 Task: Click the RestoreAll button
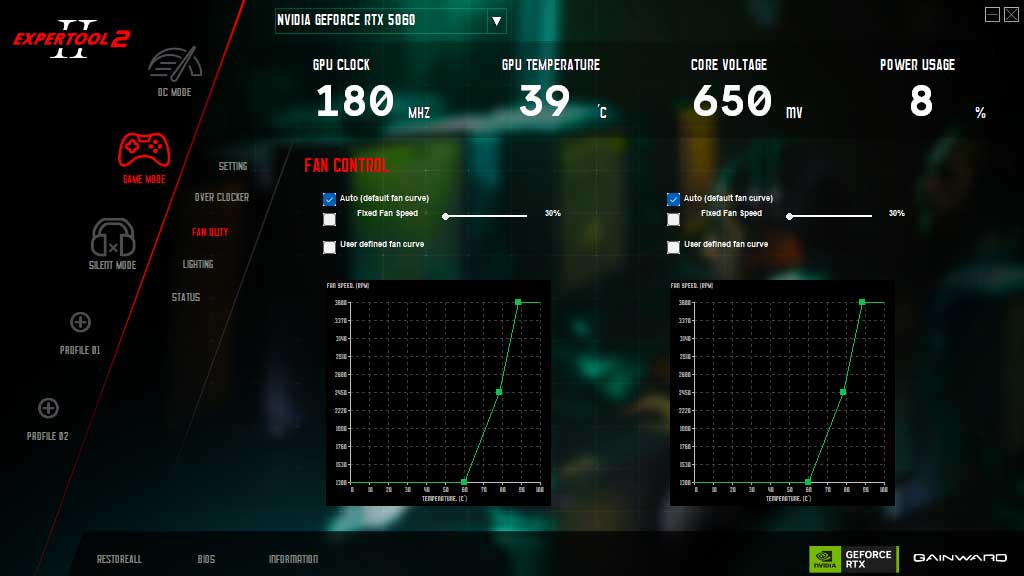[119, 559]
